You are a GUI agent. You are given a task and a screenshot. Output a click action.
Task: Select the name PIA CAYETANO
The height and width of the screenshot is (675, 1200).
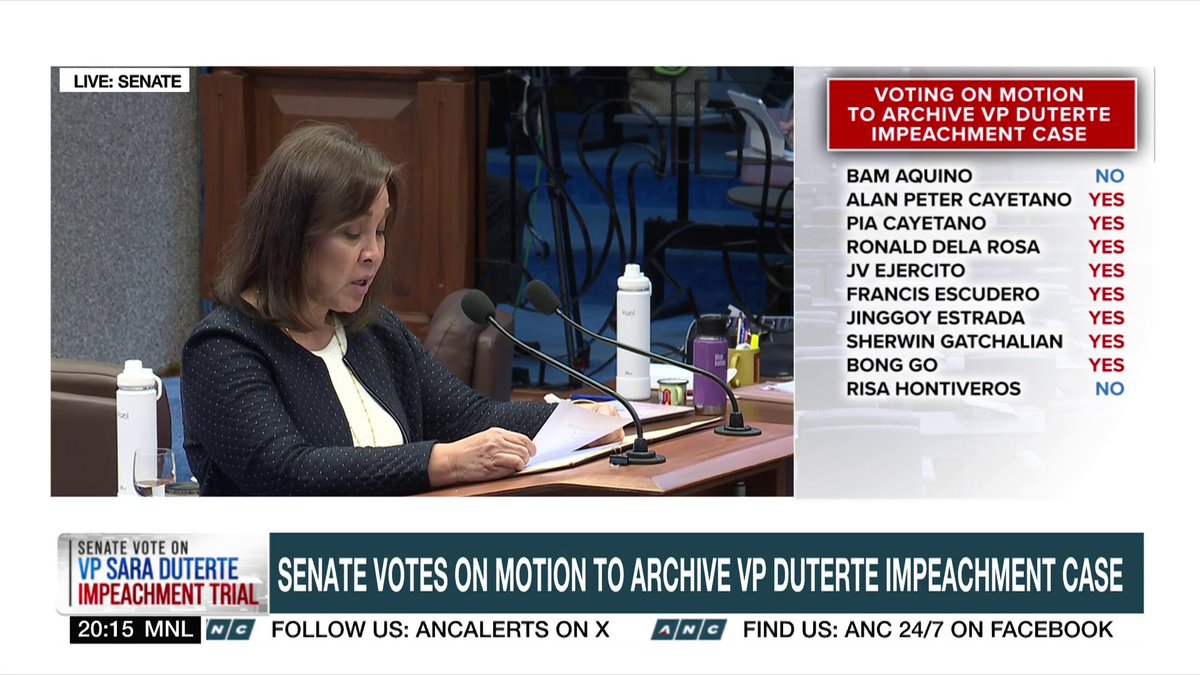point(916,223)
